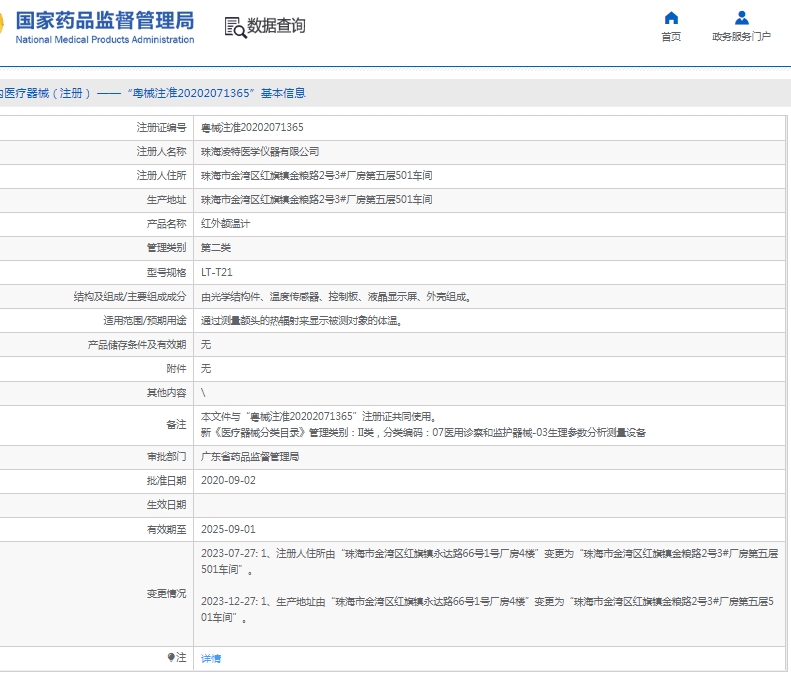Click registrant name 珠海凌特医学仪器有限公司
The height and width of the screenshot is (677, 791).
tap(260, 152)
